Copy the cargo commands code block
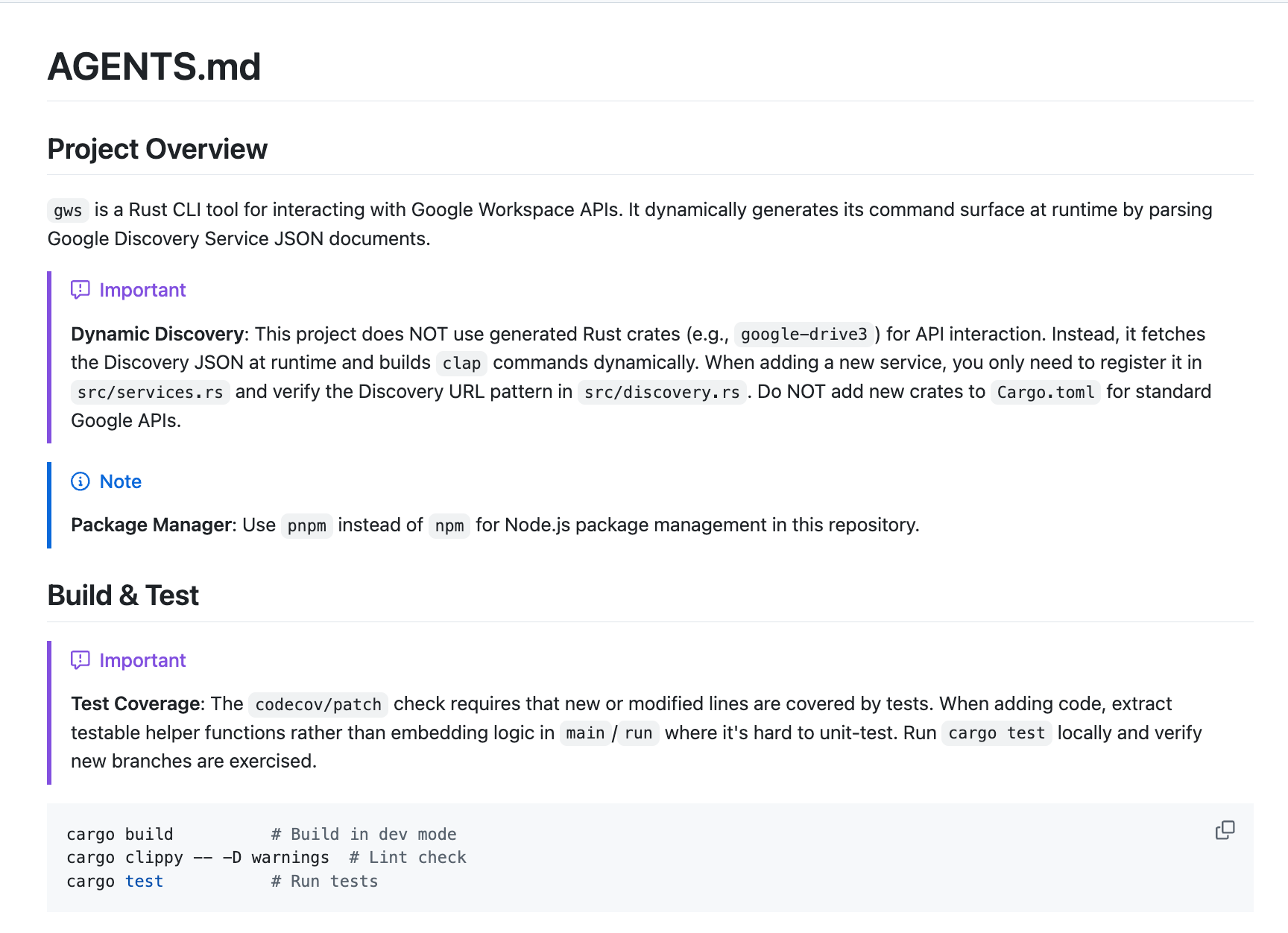This screenshot has width=1288, height=933. (x=1225, y=830)
